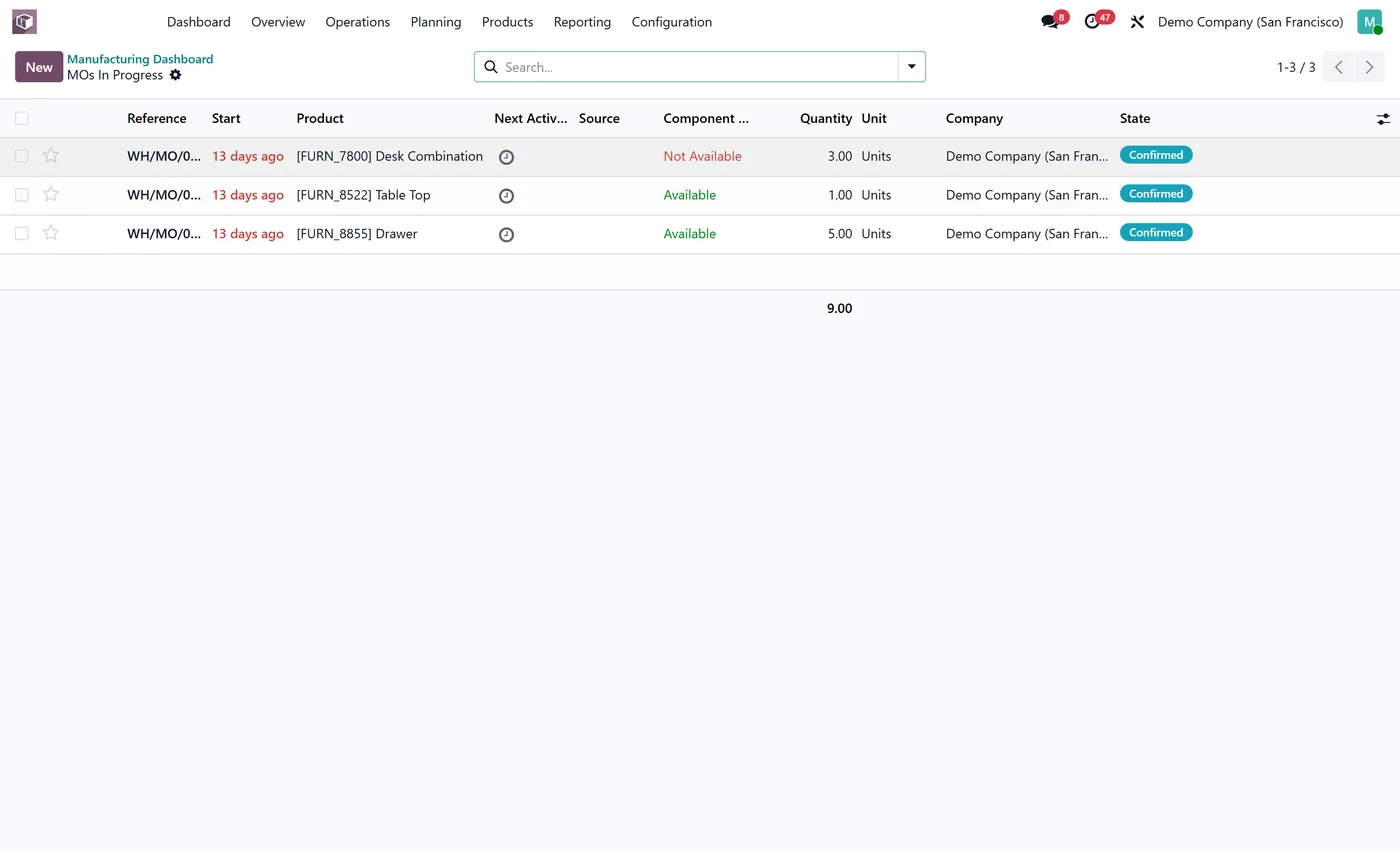The width and height of the screenshot is (1400, 851).
Task: Open the Configuration menu
Action: [672, 22]
